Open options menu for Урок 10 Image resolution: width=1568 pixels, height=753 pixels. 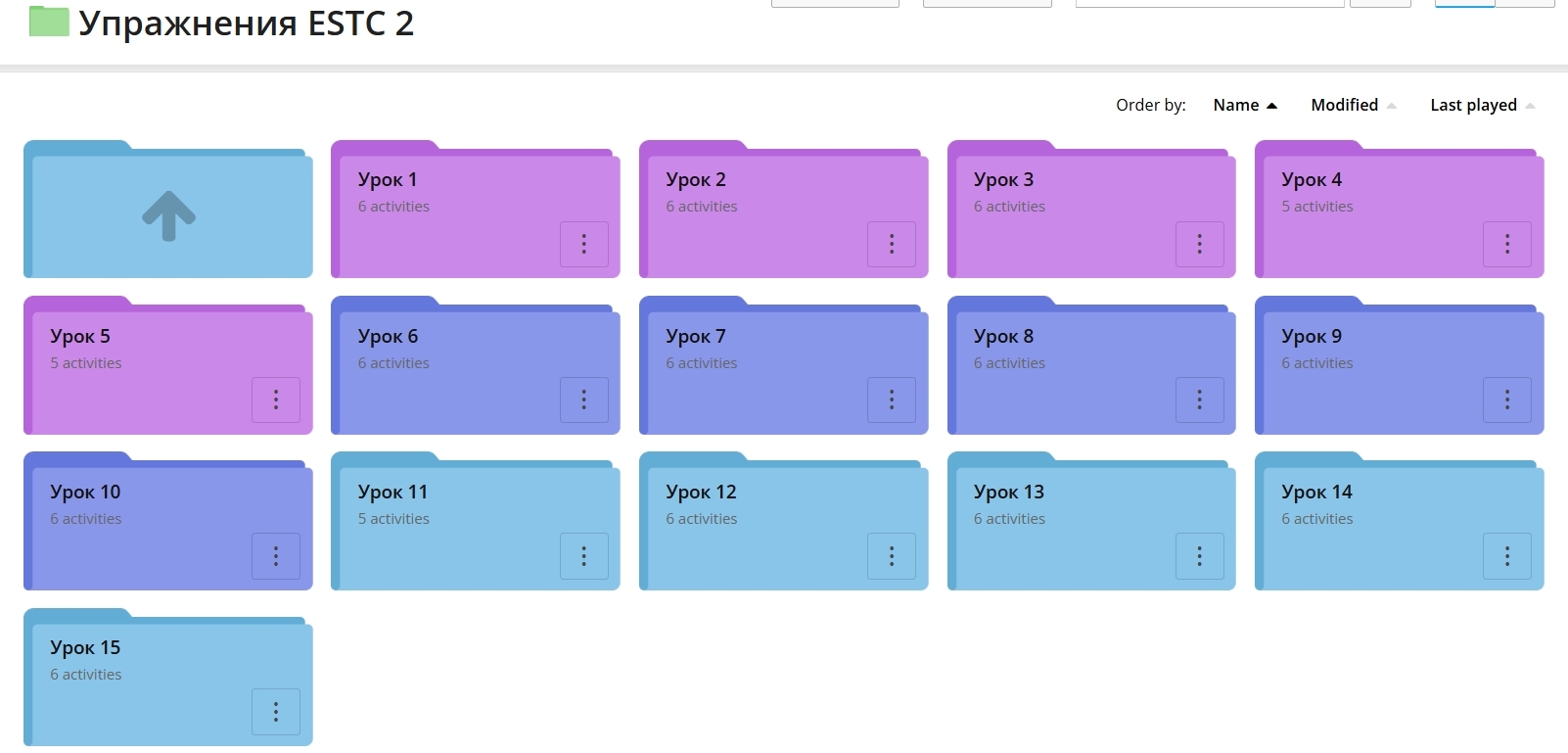[x=276, y=556]
